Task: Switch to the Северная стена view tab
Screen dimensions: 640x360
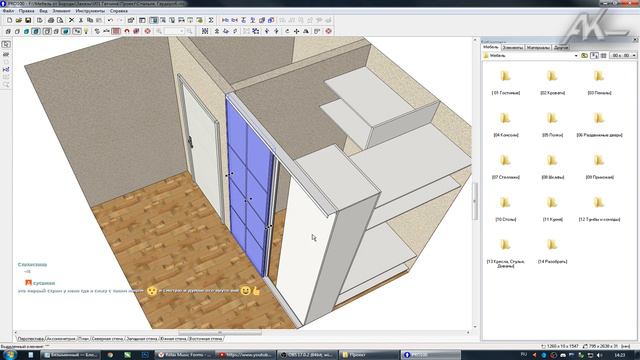Action: tap(107, 338)
